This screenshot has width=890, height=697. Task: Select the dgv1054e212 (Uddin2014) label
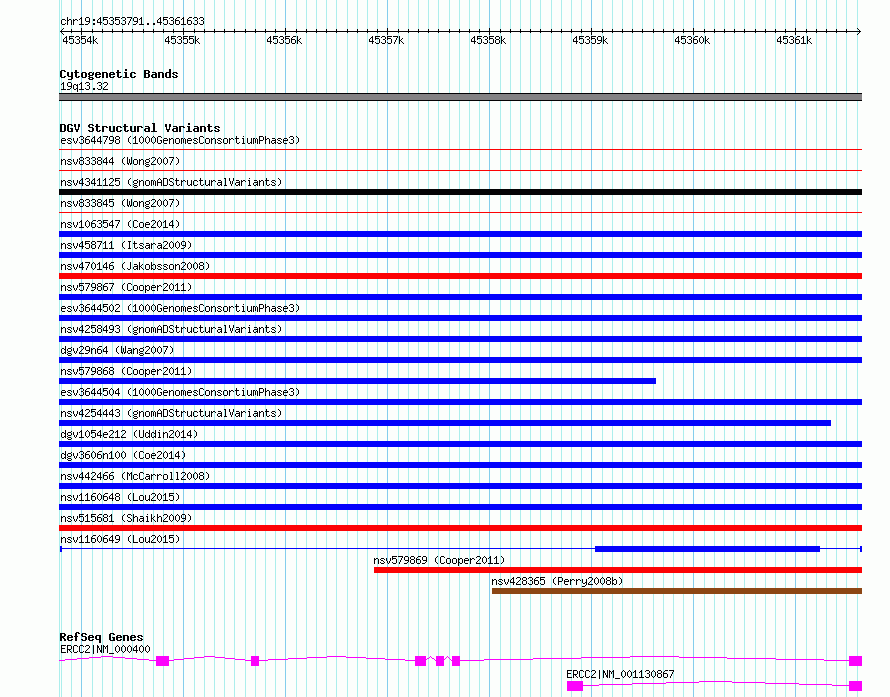129,434
